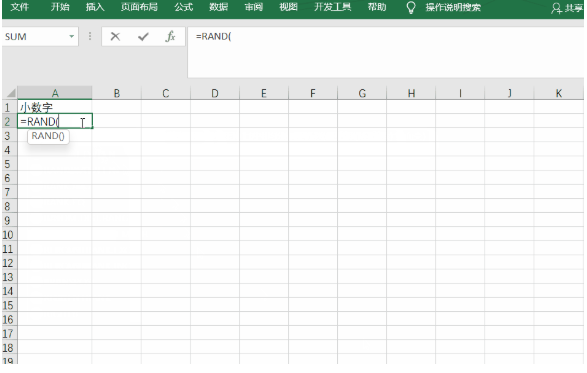Click the Share person icon
The width and height of the screenshot is (587, 373).
pyautogui.click(x=556, y=8)
